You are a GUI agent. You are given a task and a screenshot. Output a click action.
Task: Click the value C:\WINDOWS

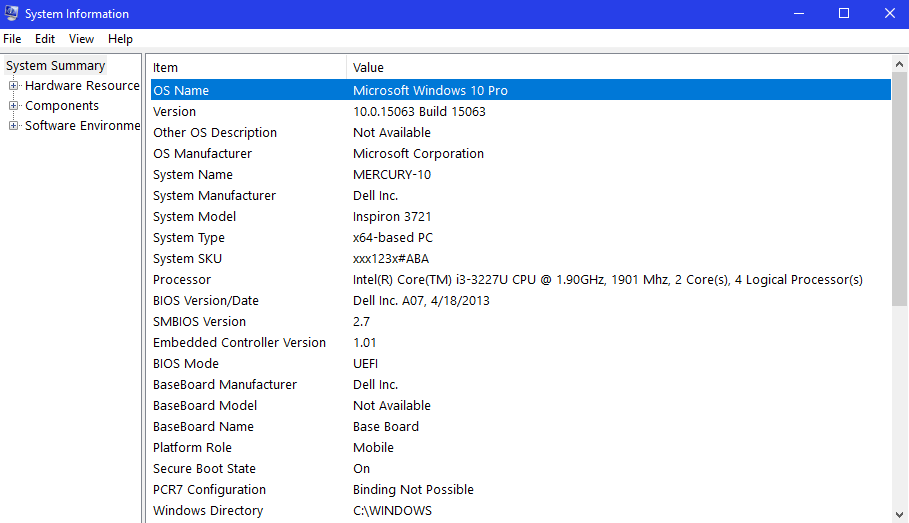pyautogui.click(x=392, y=511)
